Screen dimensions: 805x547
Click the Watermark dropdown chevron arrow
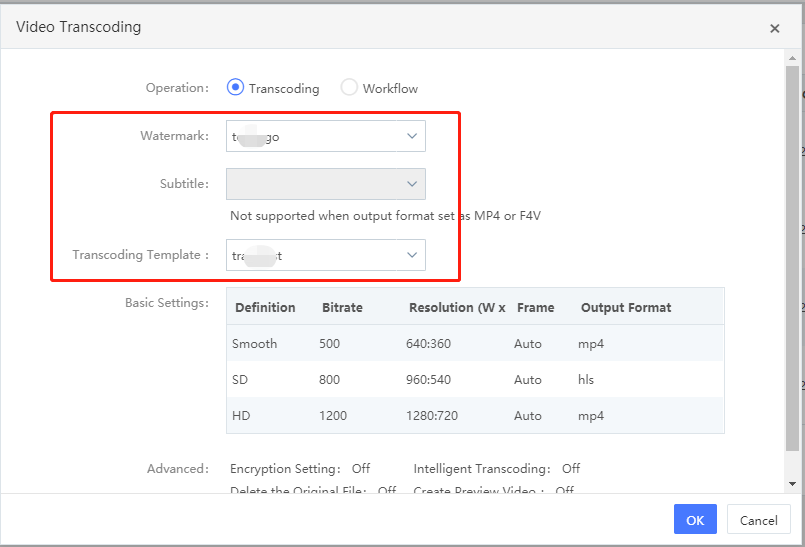[x=412, y=136]
